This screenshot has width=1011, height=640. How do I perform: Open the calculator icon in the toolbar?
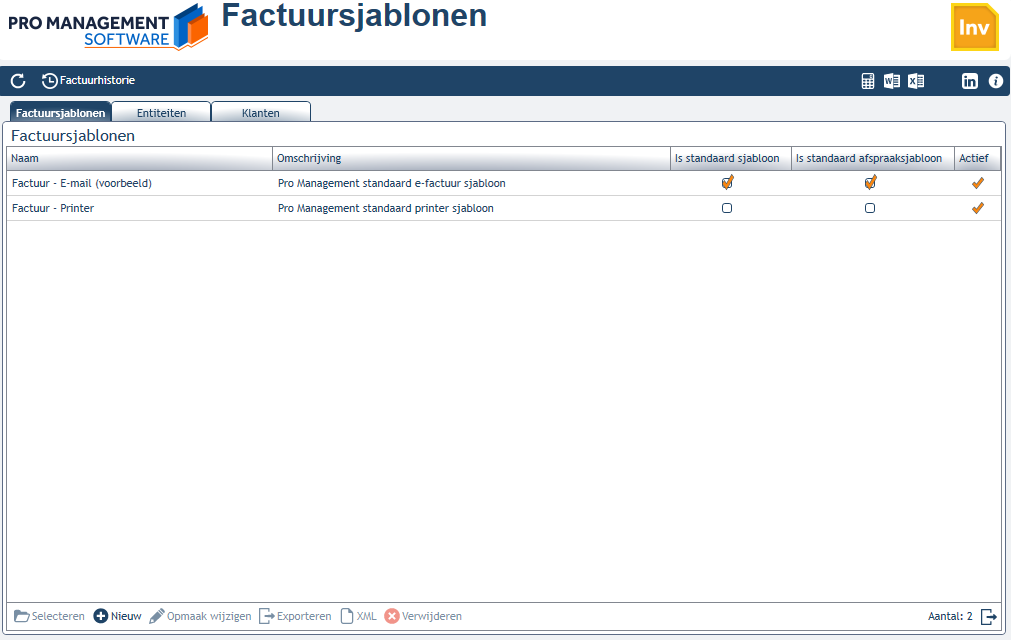tap(868, 81)
